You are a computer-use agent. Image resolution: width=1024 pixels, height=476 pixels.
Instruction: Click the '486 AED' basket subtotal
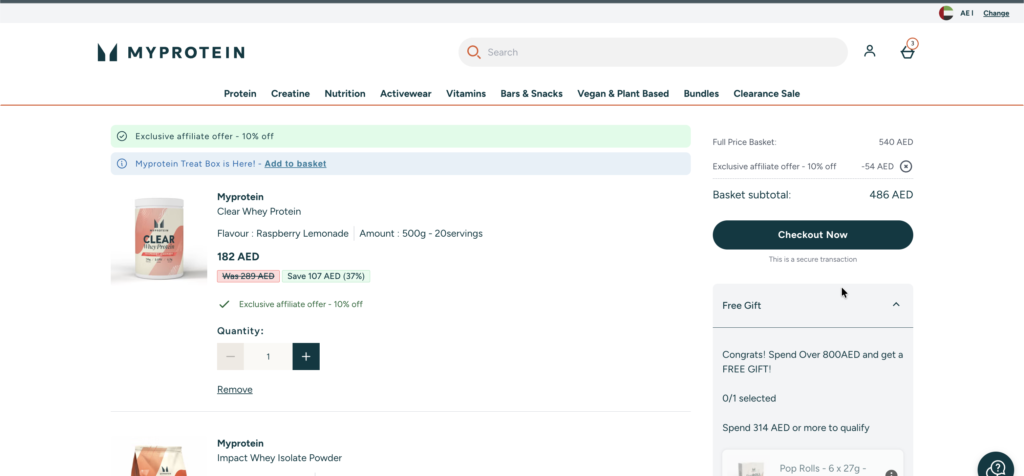click(891, 195)
